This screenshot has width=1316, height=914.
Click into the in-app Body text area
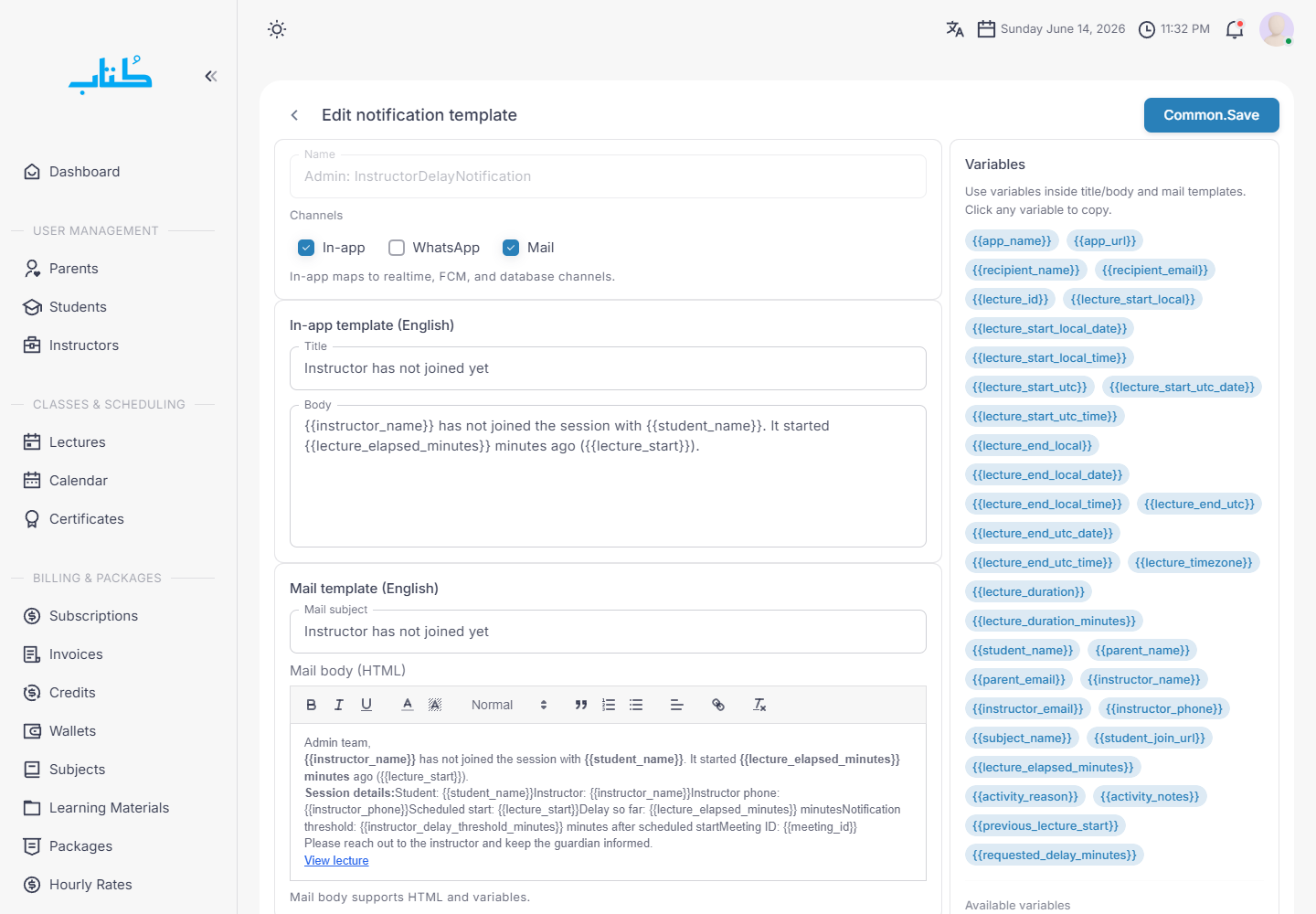point(608,476)
